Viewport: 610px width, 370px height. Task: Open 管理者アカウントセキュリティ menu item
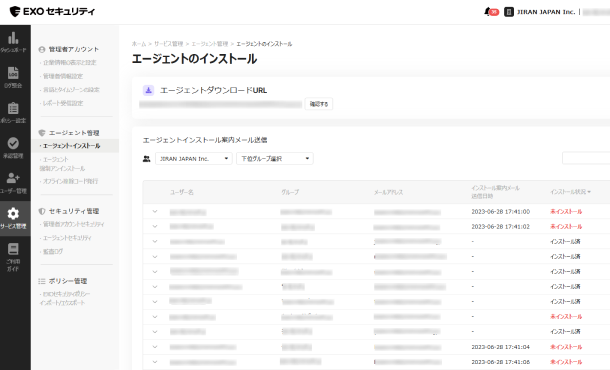pos(73,224)
